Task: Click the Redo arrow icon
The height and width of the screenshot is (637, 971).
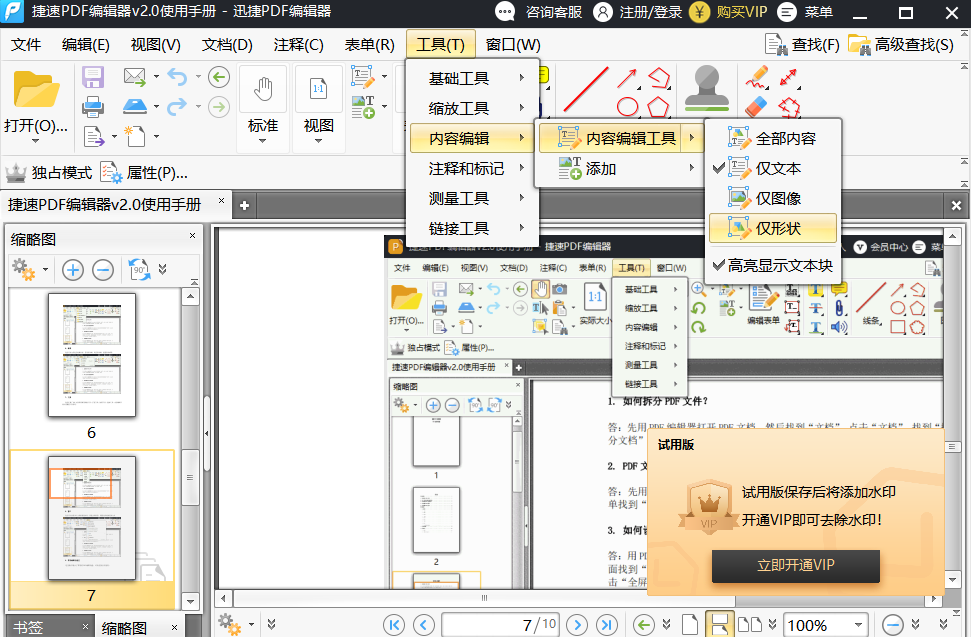Action: [177, 106]
